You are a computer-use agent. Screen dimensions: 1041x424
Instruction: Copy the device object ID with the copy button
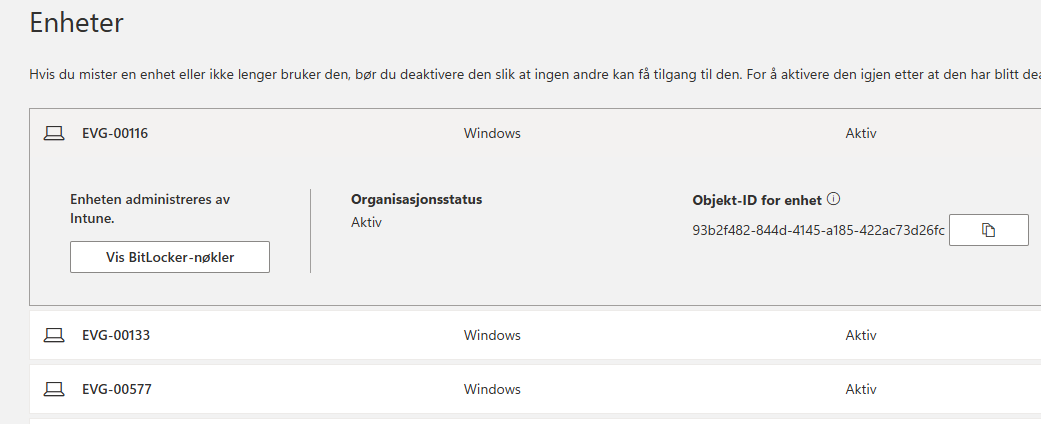[989, 230]
